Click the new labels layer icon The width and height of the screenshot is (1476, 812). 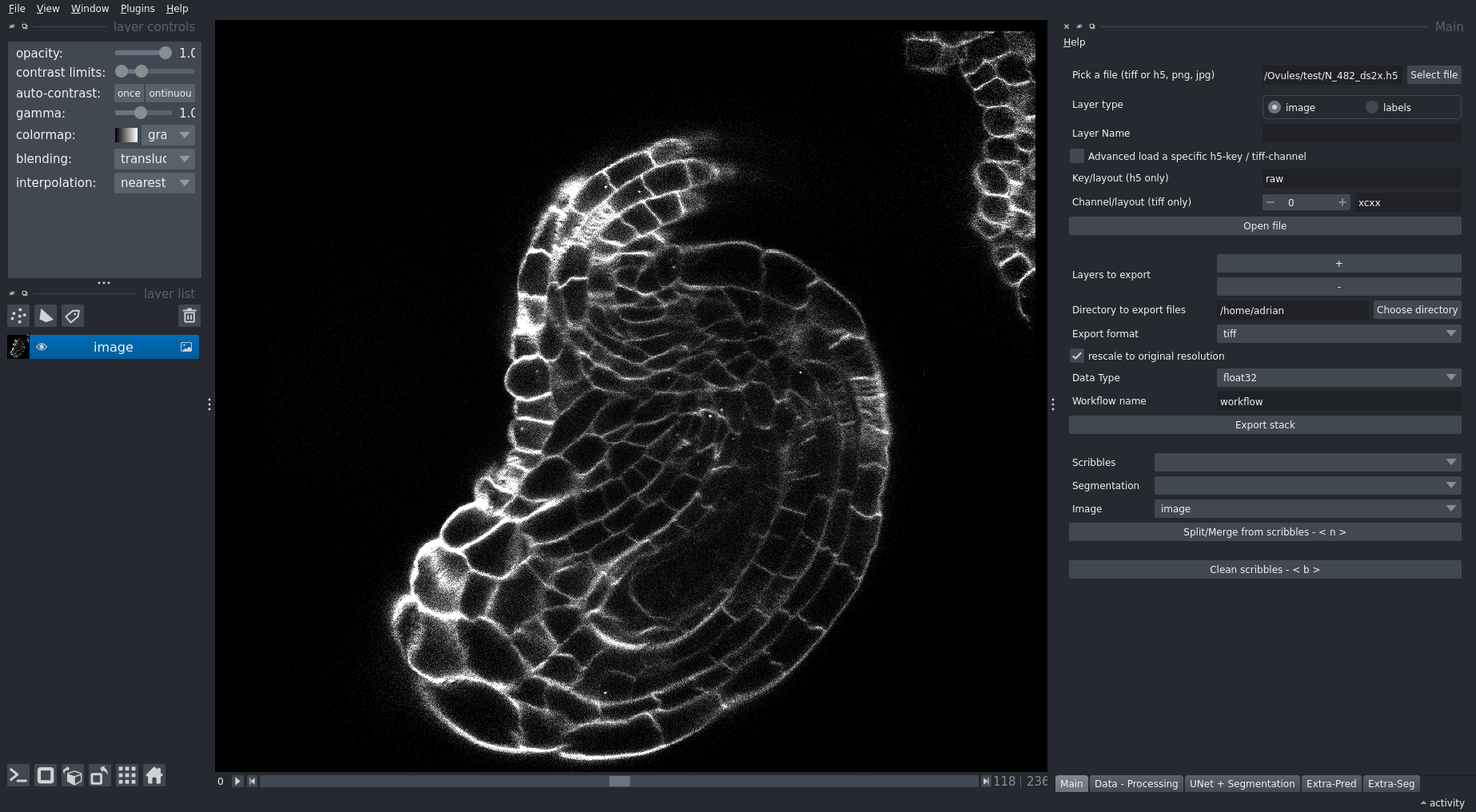tap(73, 316)
